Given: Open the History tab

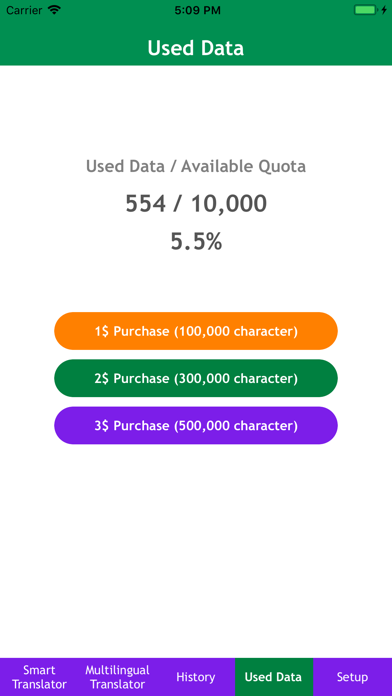Looking at the screenshot, I should tap(196, 677).
